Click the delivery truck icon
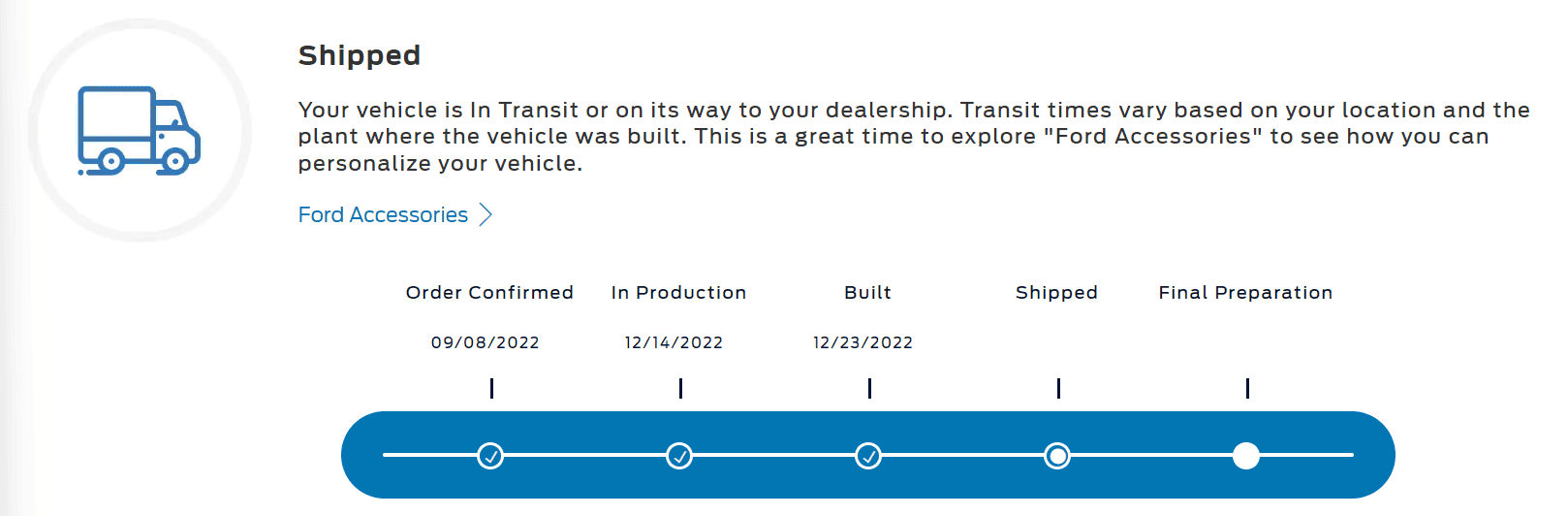The width and height of the screenshot is (1568, 516). click(139, 131)
